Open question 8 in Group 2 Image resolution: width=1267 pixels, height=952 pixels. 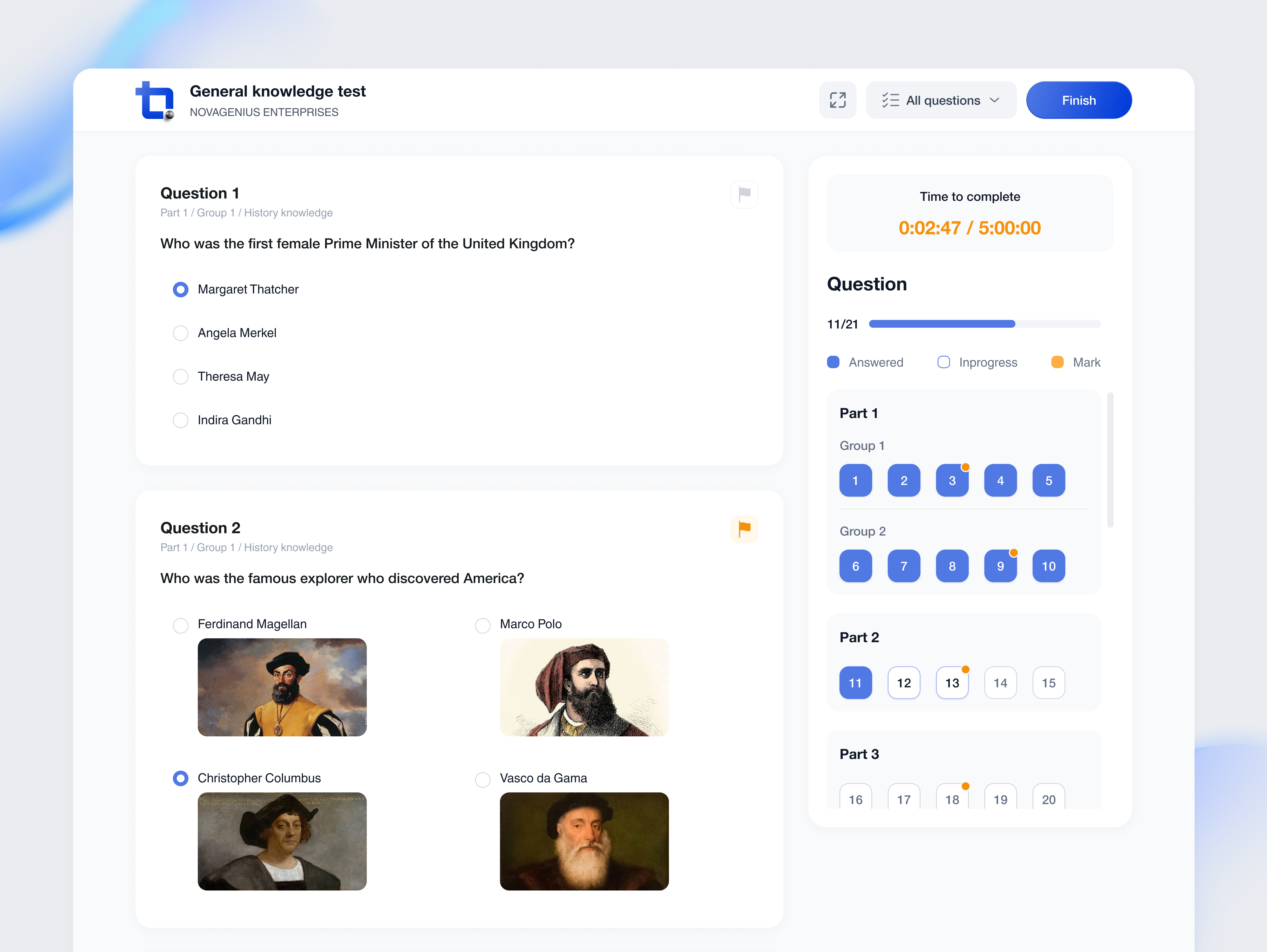(x=952, y=566)
